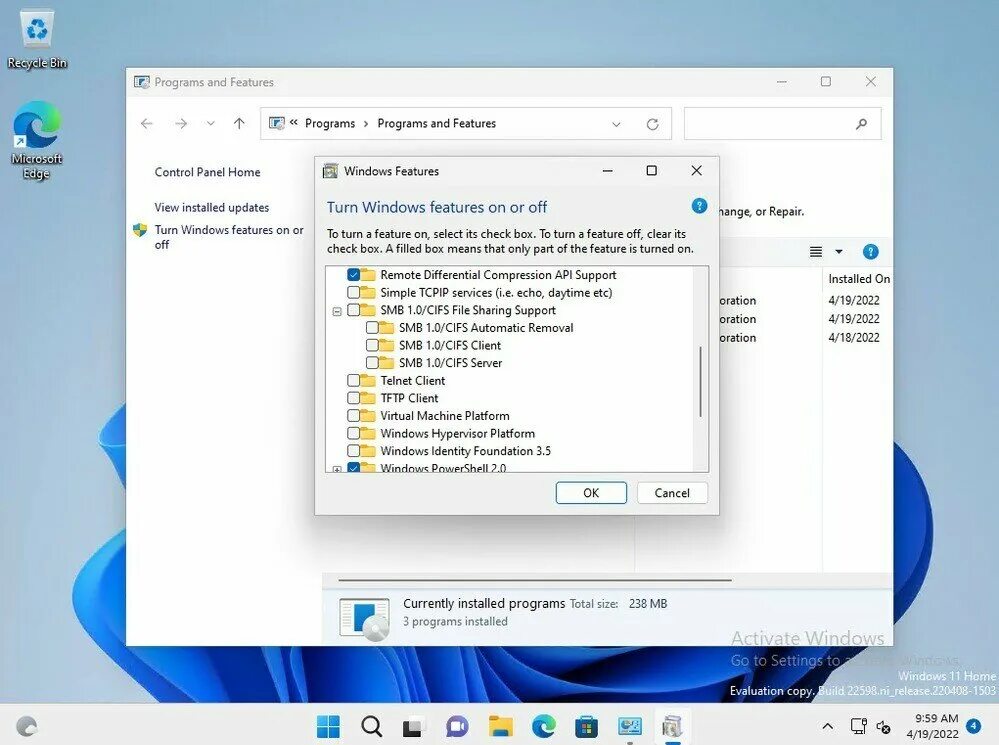Click the horizontal scrollbar above status pane

click(x=535, y=581)
